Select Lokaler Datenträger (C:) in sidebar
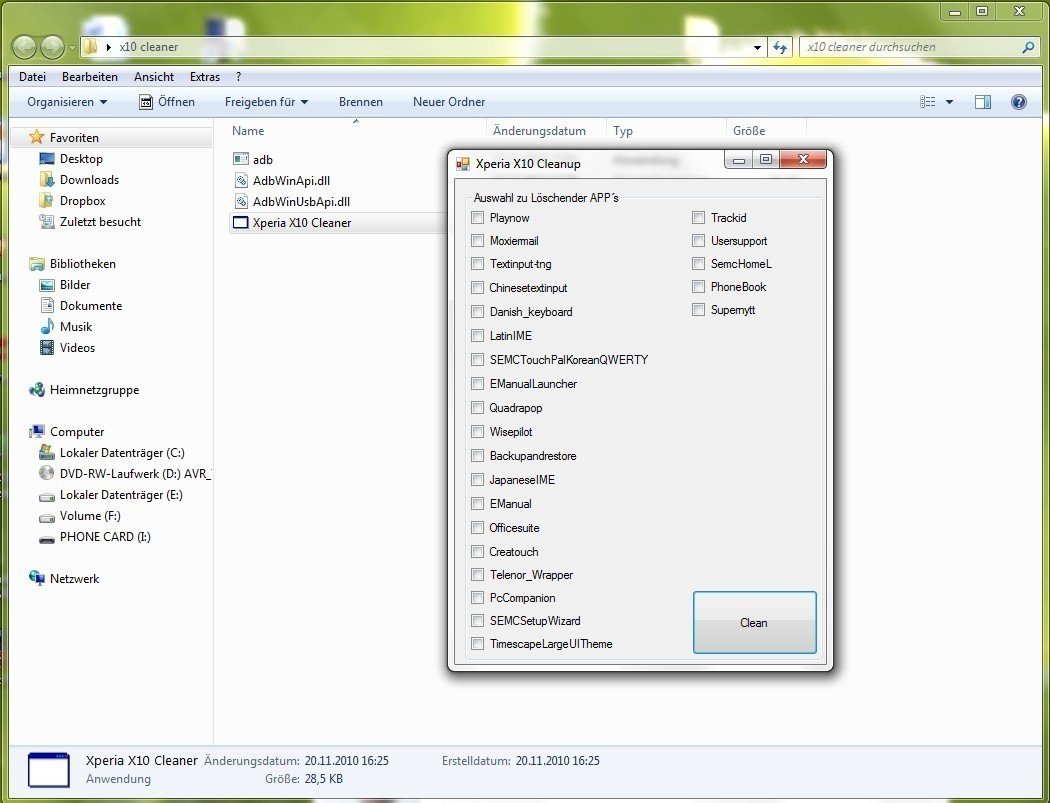The height and width of the screenshot is (803, 1050). pos(122,453)
